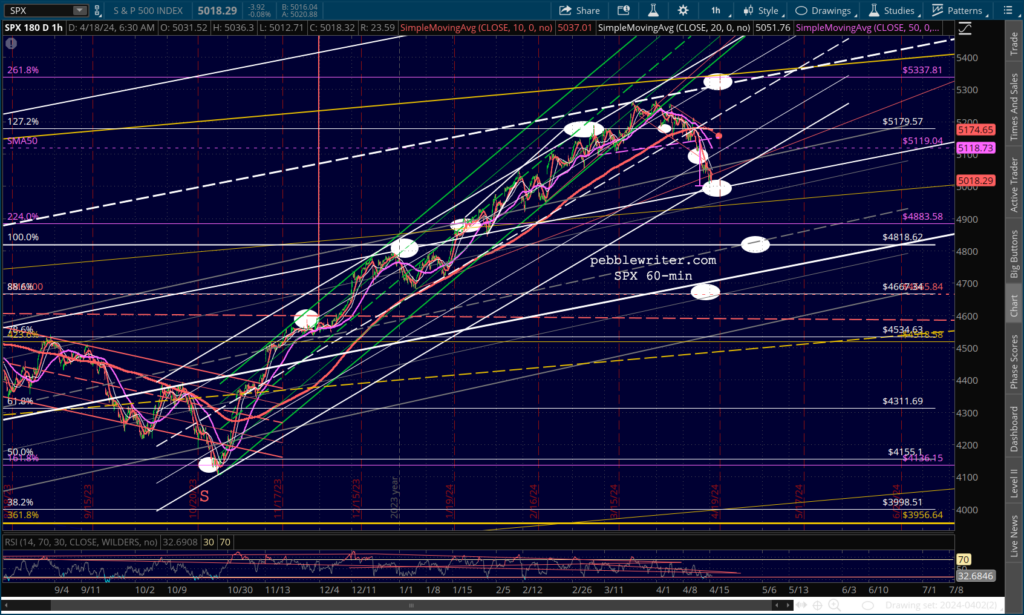Click the Share button

(579, 10)
